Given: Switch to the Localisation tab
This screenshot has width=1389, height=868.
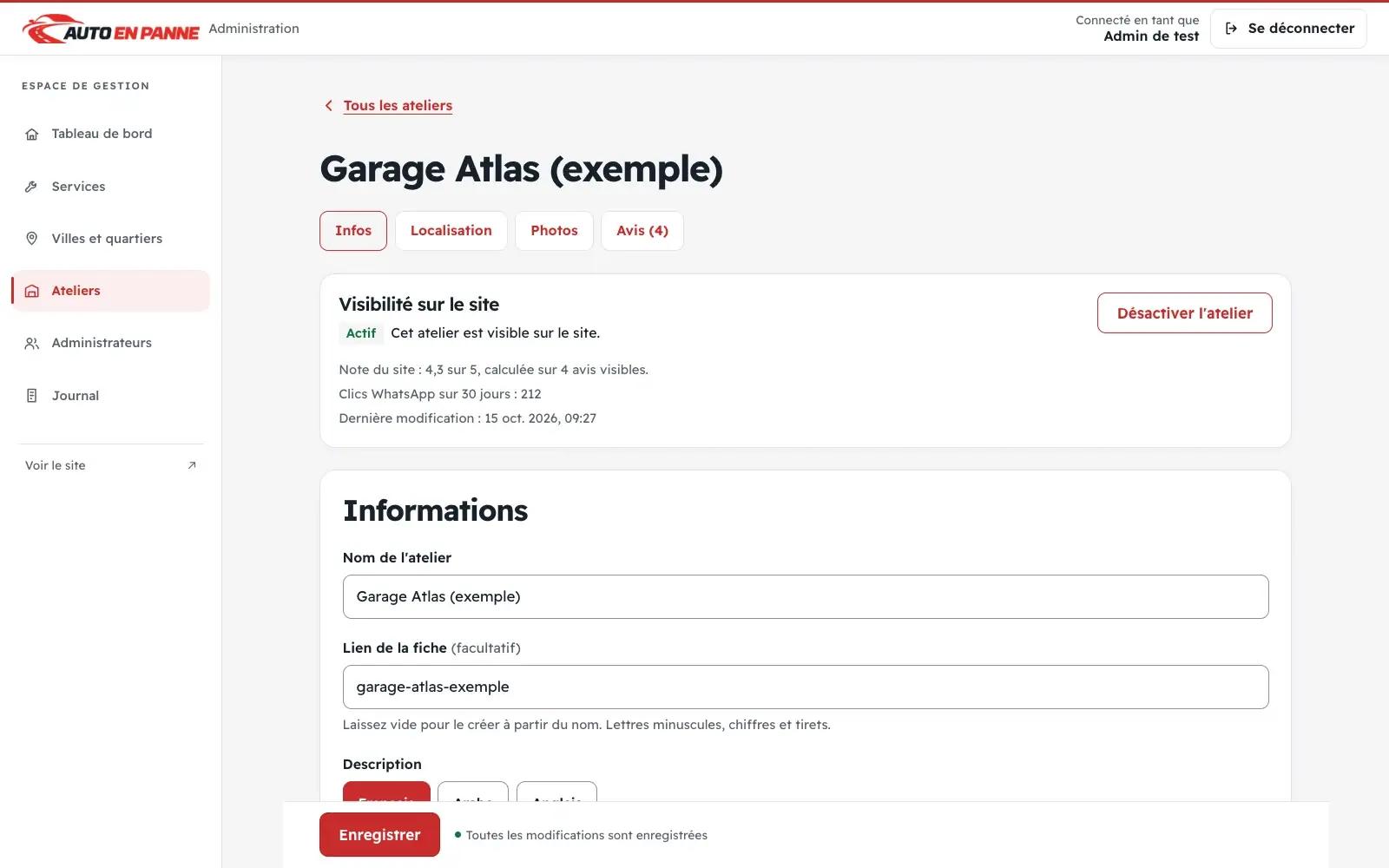Looking at the screenshot, I should click(451, 231).
